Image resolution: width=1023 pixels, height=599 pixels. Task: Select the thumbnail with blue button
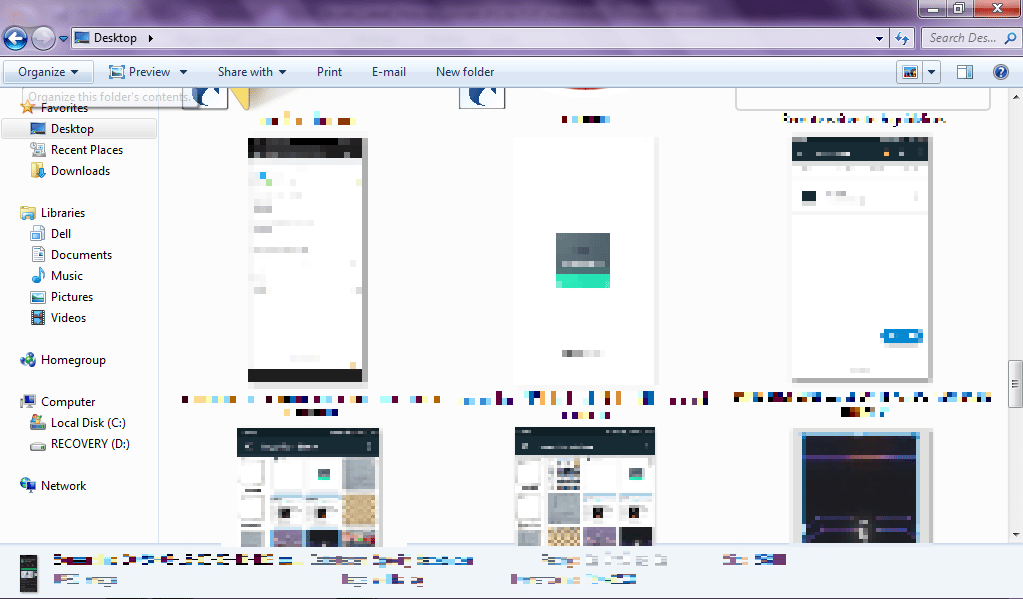[x=862, y=259]
